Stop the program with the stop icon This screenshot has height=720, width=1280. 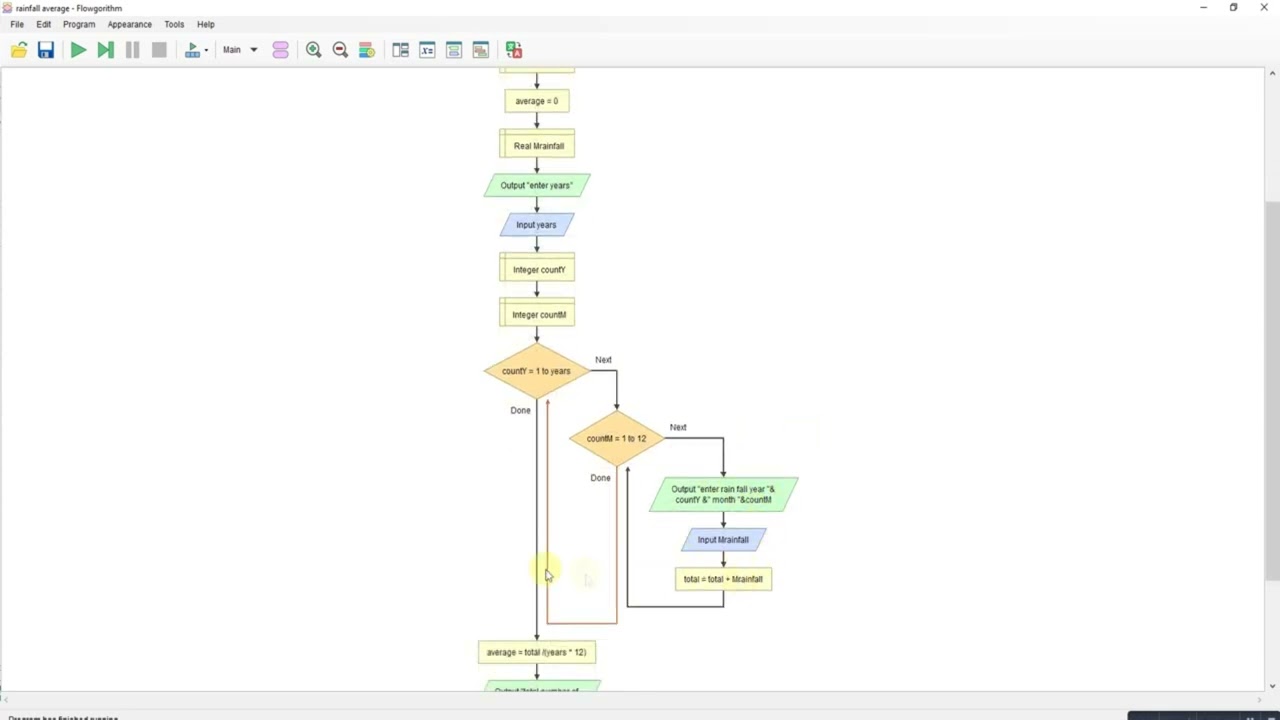coord(159,50)
